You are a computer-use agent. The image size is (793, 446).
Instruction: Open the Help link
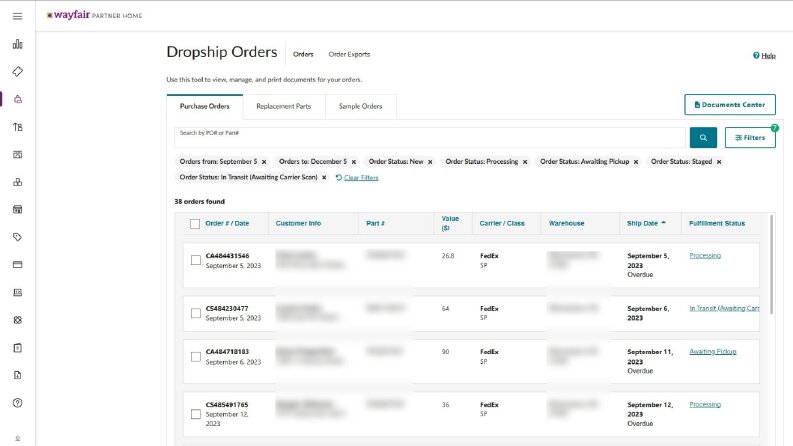click(x=764, y=56)
